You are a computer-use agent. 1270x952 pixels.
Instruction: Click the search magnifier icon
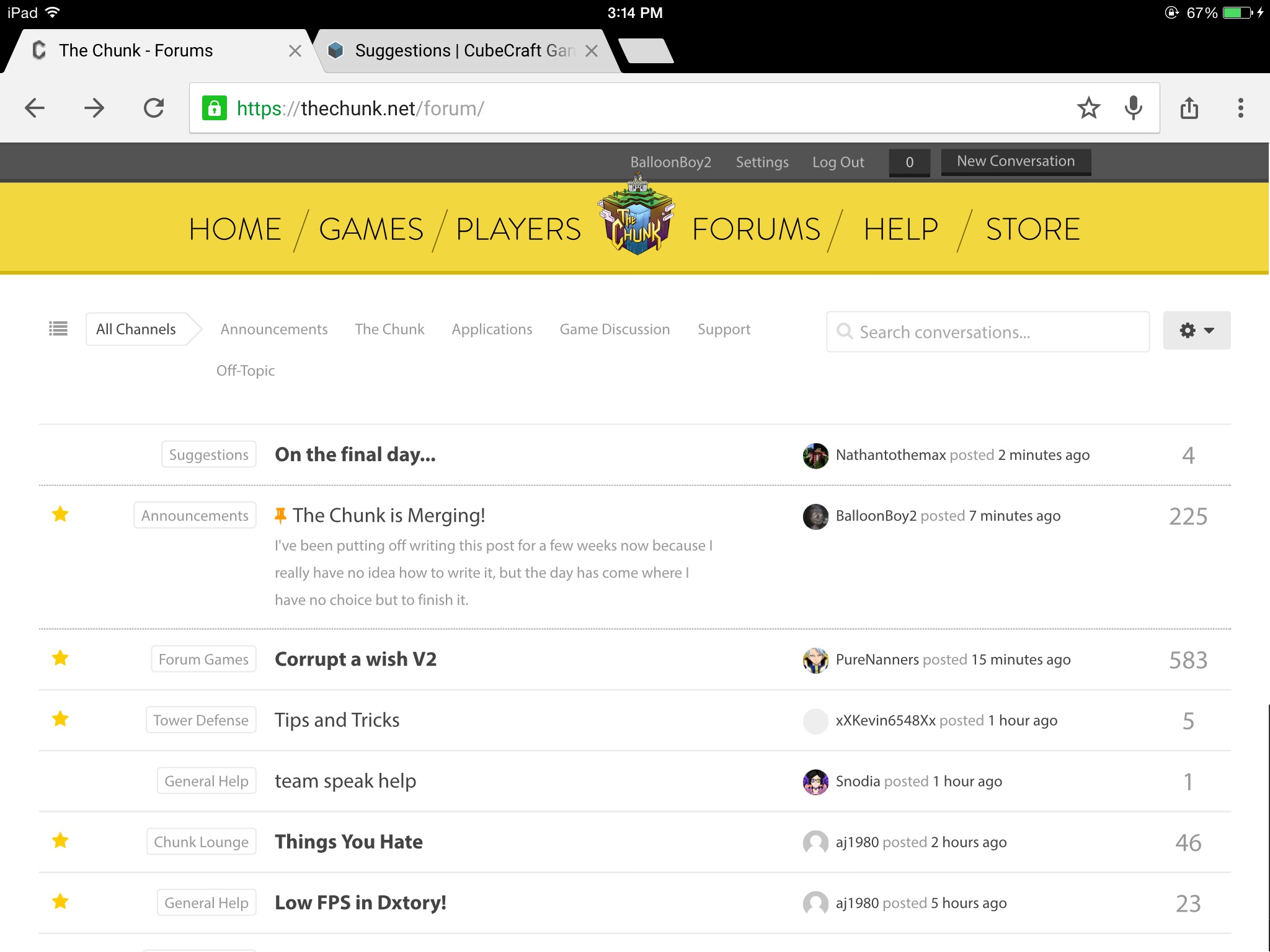845,332
